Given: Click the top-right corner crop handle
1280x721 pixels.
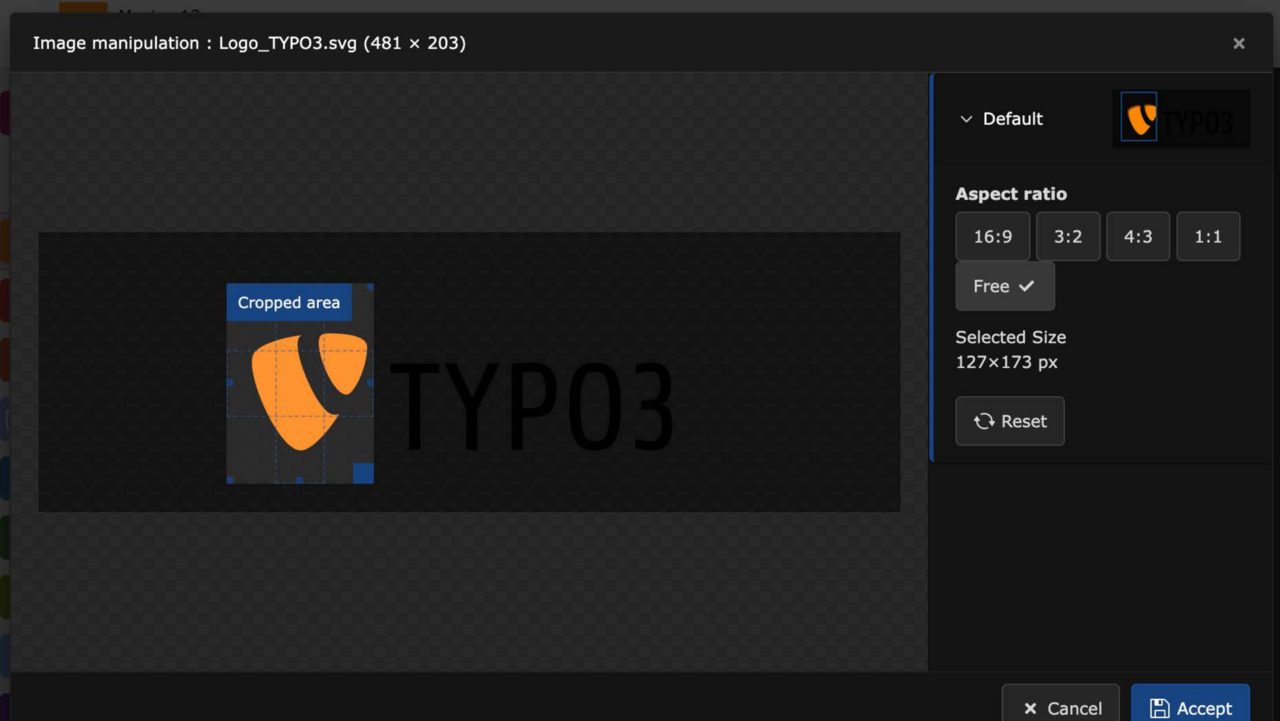Looking at the screenshot, I should tap(370, 287).
